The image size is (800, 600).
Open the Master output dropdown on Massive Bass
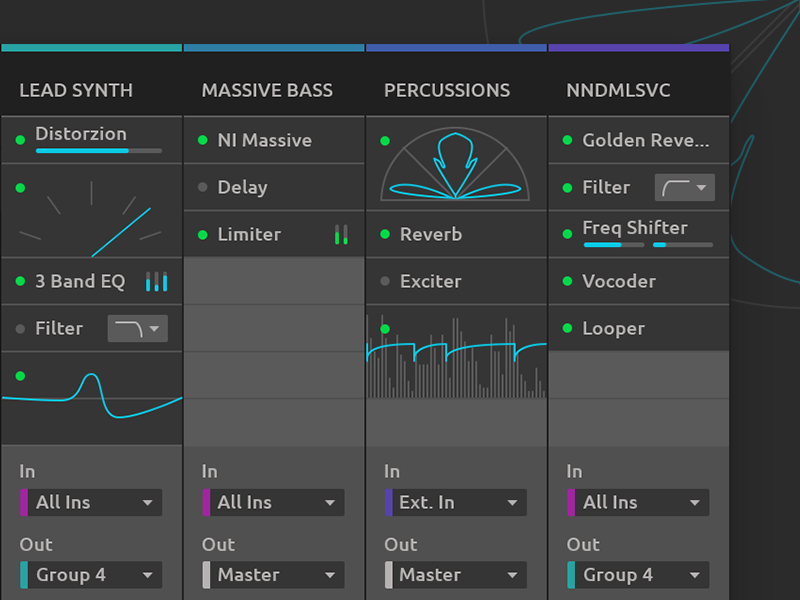[x=273, y=575]
